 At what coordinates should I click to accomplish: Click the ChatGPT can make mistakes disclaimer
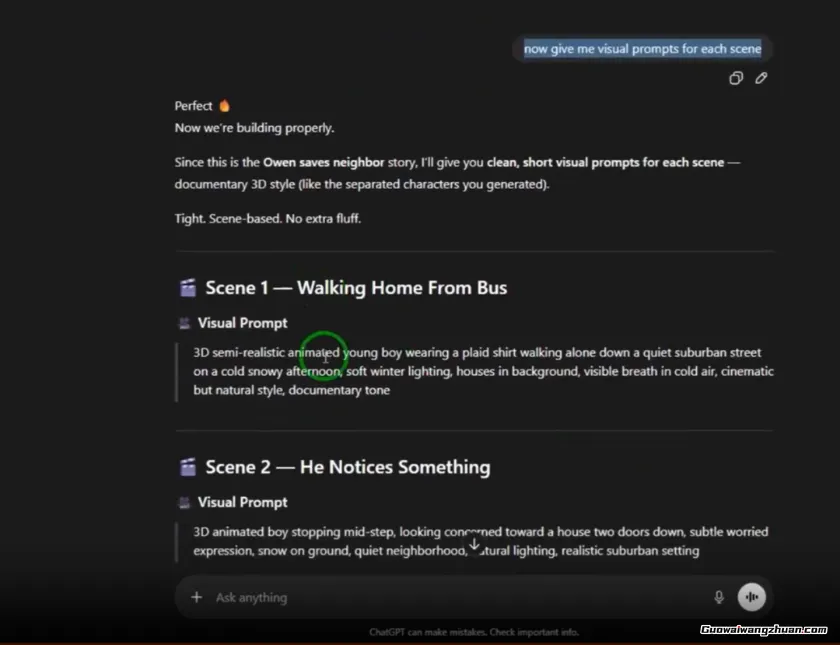pos(473,632)
